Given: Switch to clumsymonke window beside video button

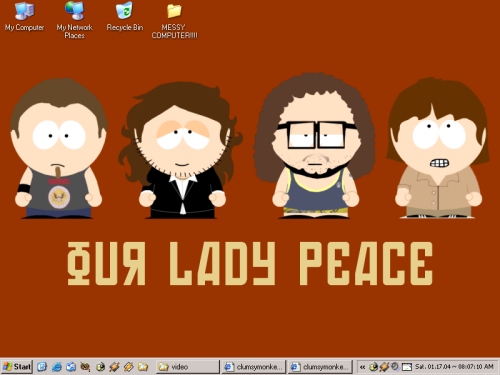Looking at the screenshot, I should pos(254,367).
